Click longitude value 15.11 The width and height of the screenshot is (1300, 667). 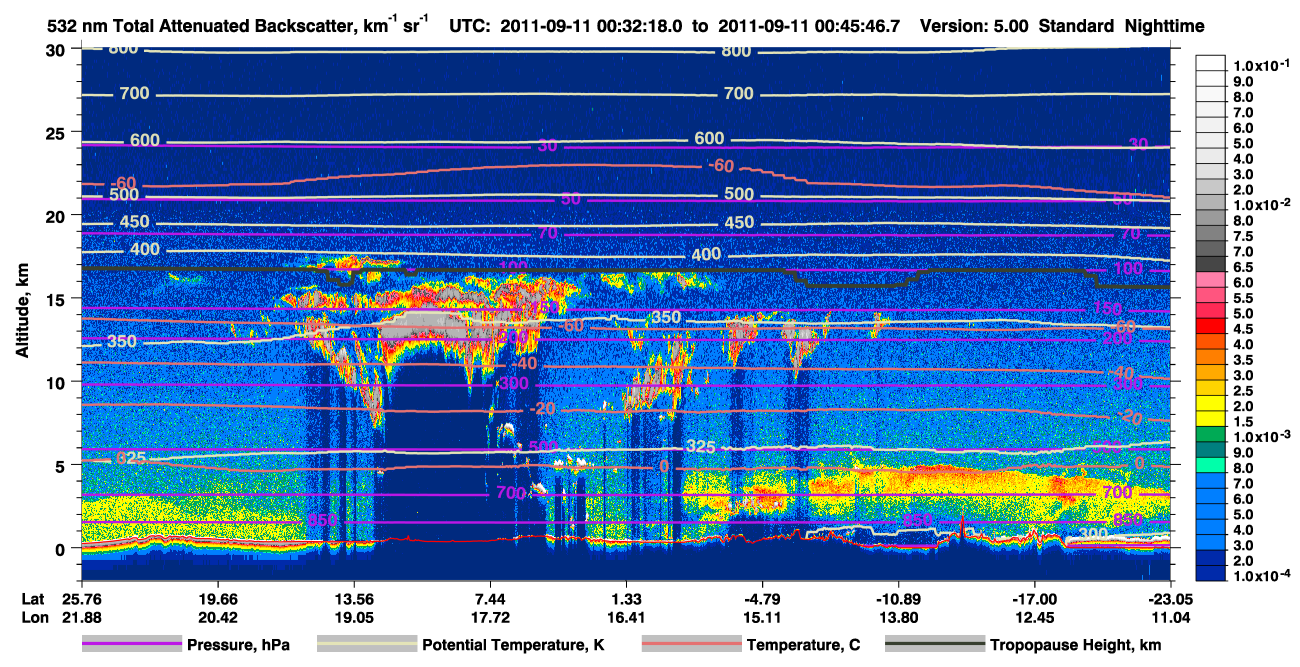pos(763,616)
